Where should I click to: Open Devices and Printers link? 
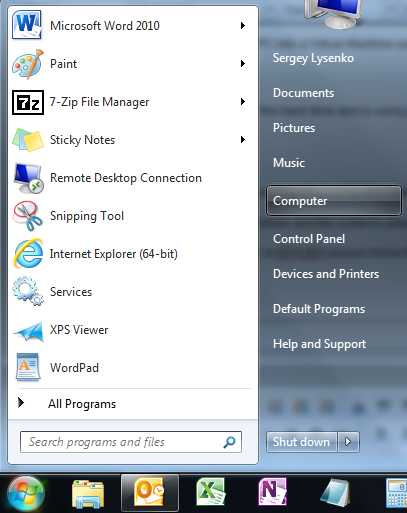point(326,274)
